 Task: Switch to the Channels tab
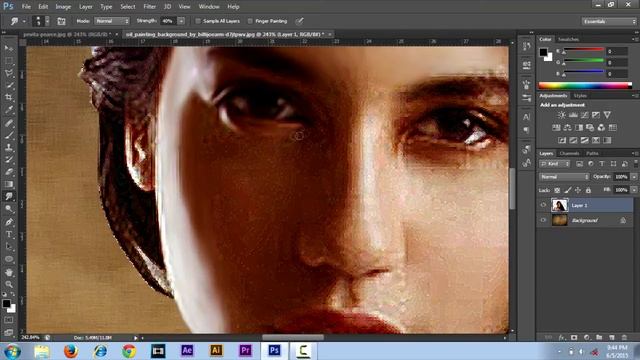pos(569,153)
